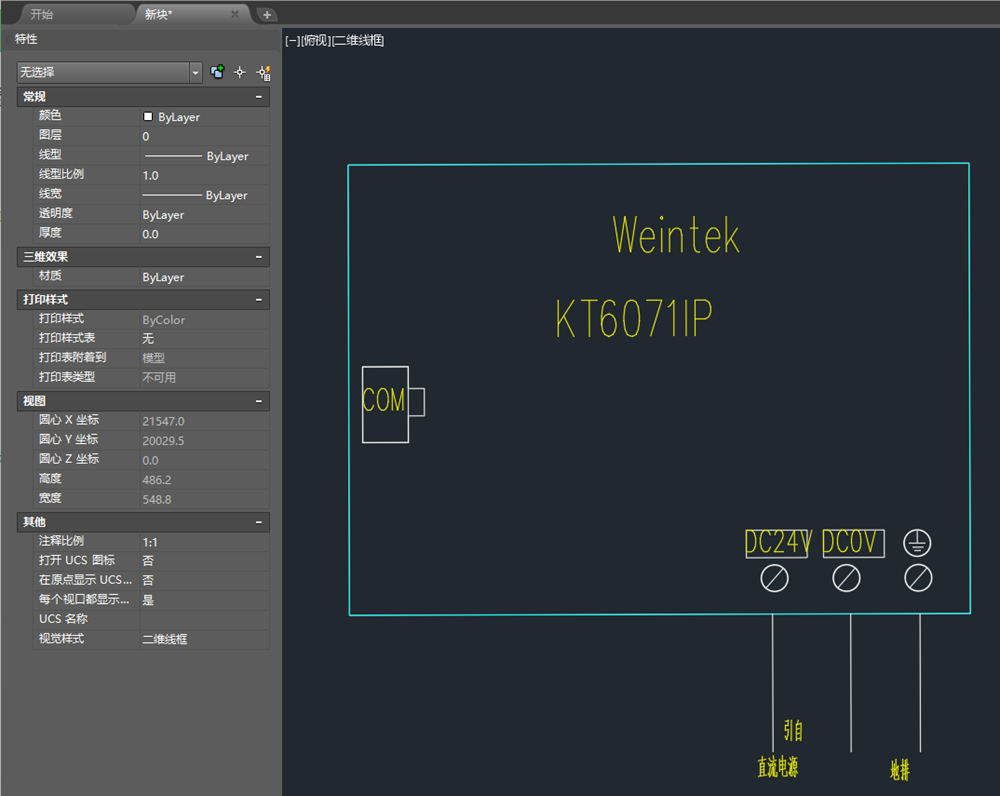Switch to the 新块* tab

point(158,14)
